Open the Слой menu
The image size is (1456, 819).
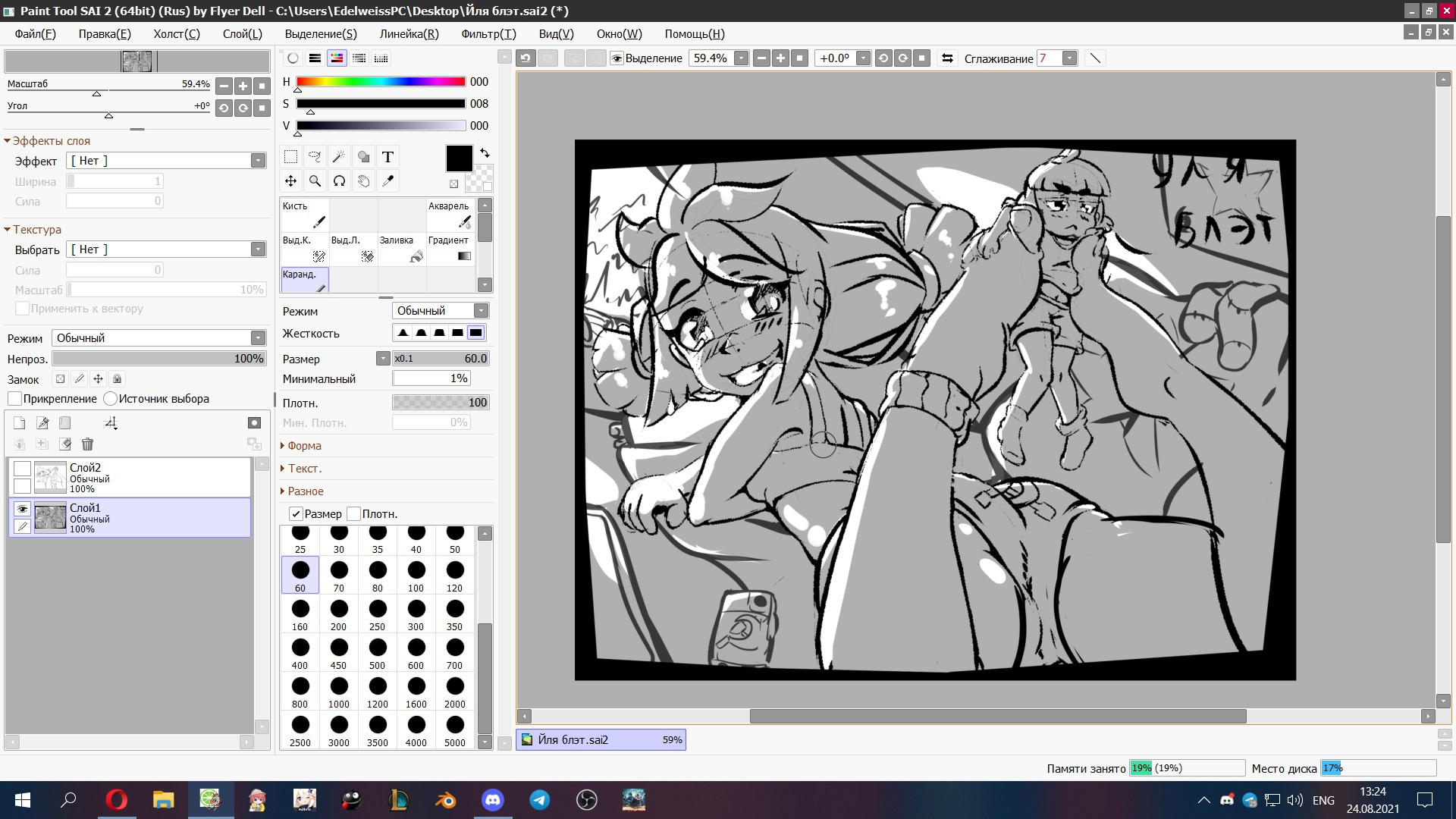tap(242, 34)
